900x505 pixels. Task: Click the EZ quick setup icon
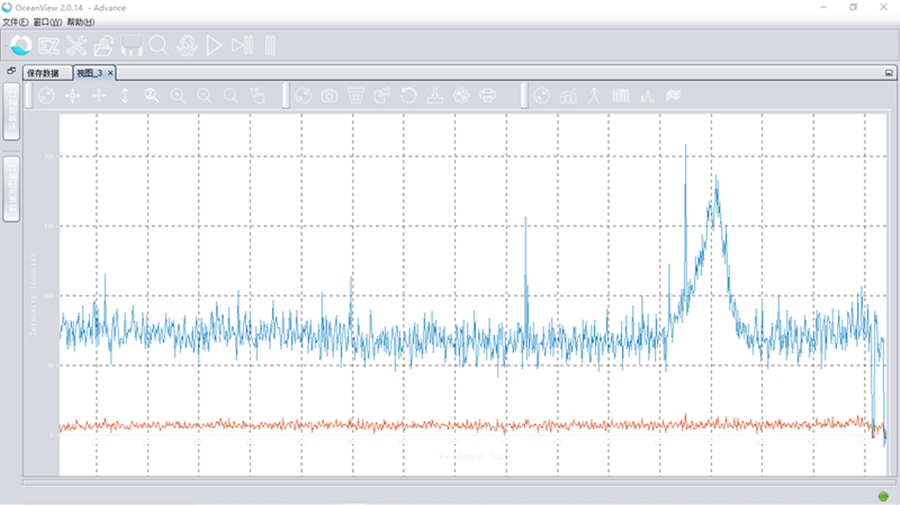[x=49, y=45]
